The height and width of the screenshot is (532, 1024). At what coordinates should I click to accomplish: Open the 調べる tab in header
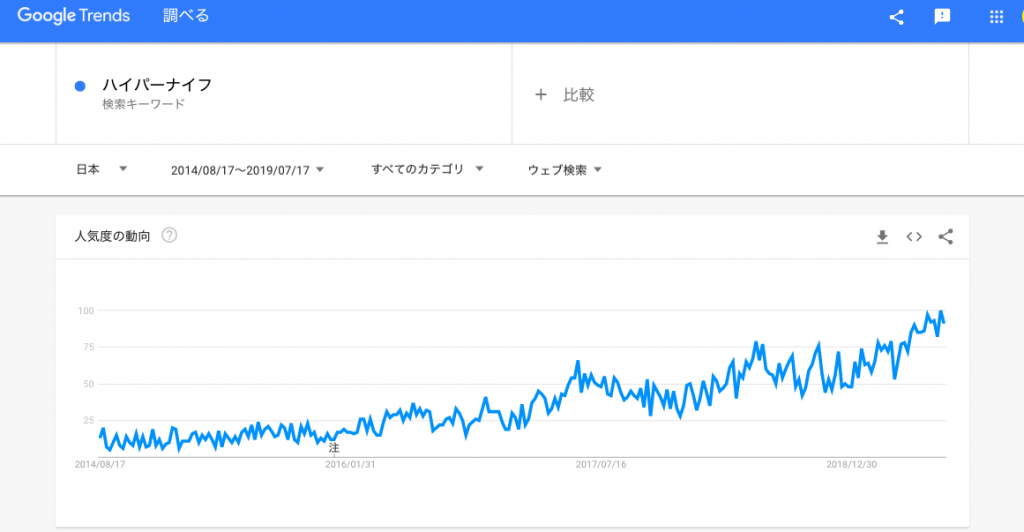pyautogui.click(x=186, y=16)
